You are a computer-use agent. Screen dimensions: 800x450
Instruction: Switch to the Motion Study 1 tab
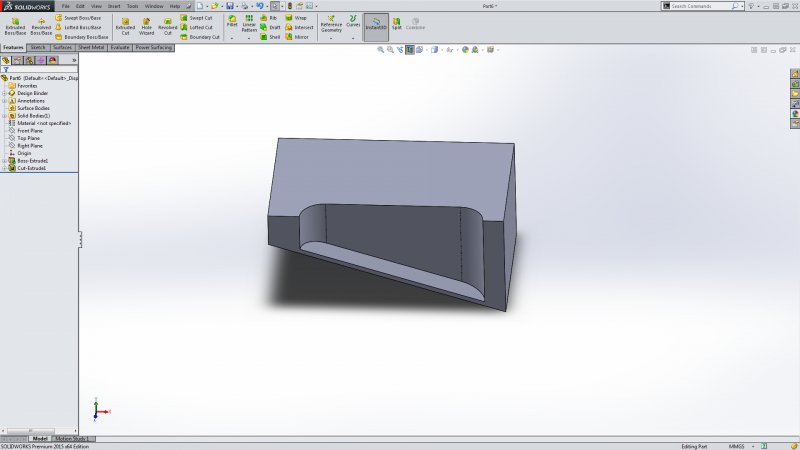71,439
